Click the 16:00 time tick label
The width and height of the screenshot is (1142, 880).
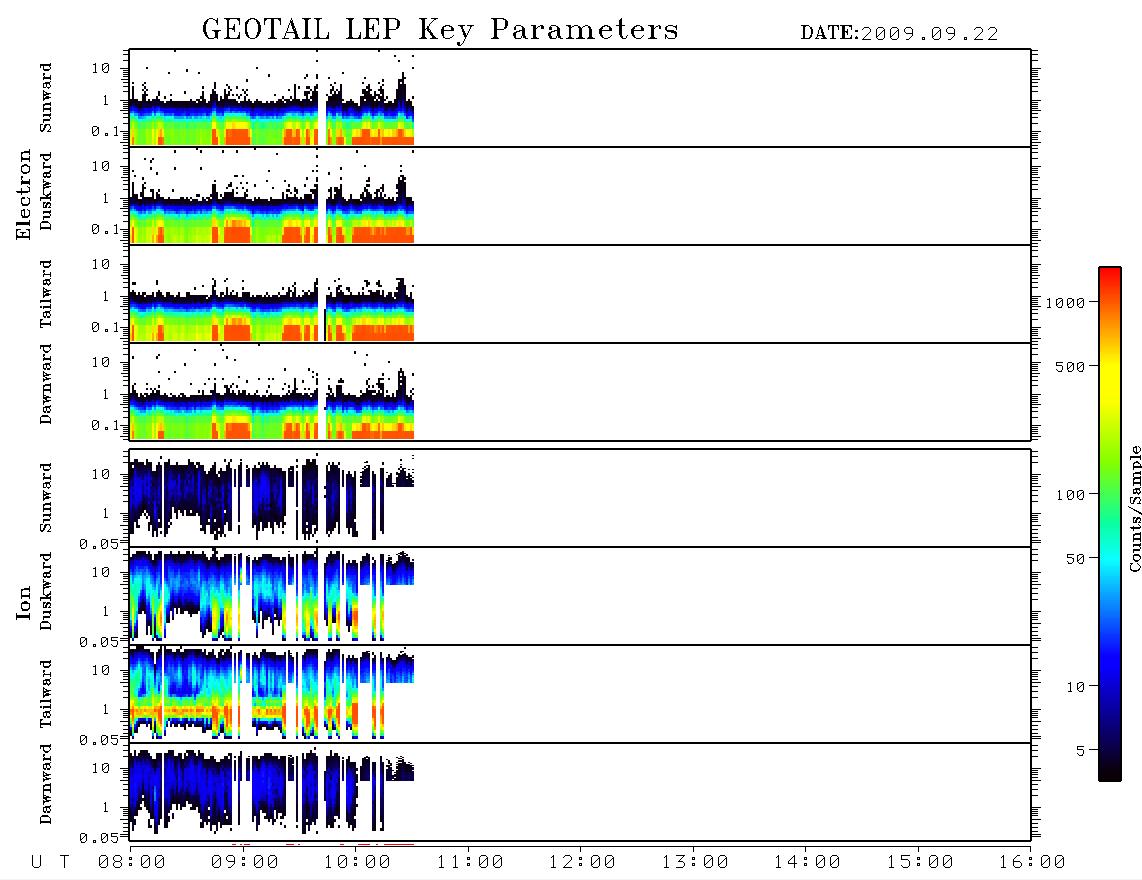(x=1032, y=863)
